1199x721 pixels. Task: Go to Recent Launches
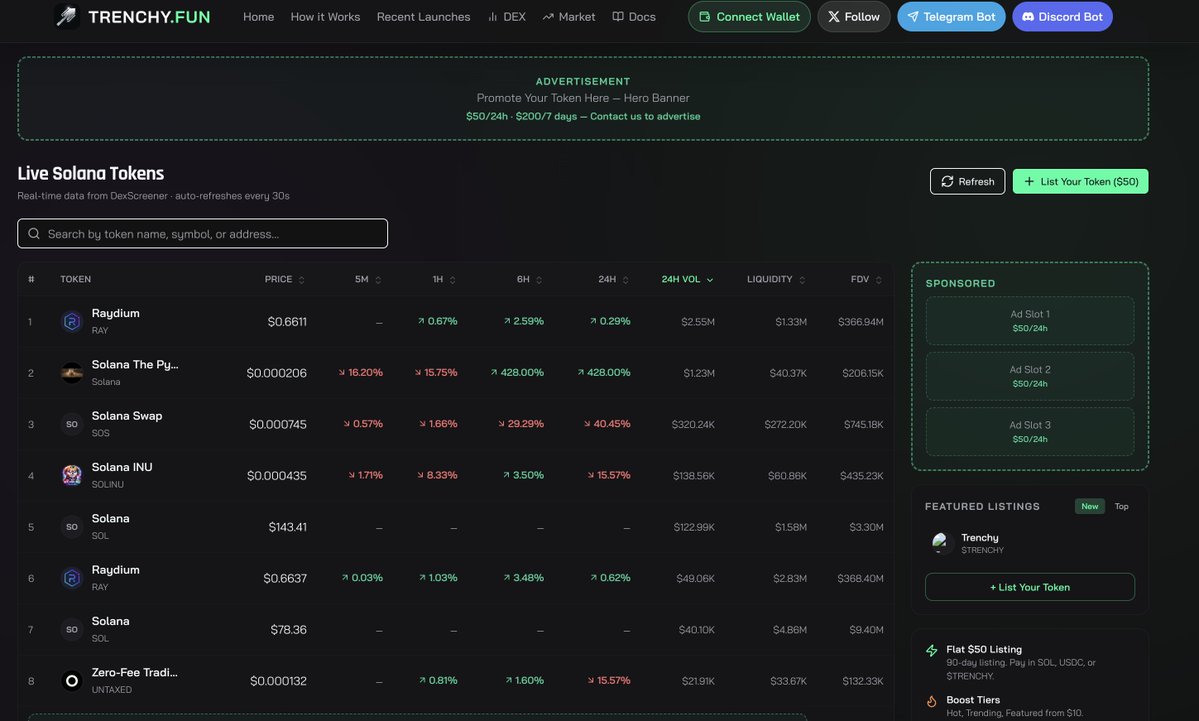[x=424, y=16]
